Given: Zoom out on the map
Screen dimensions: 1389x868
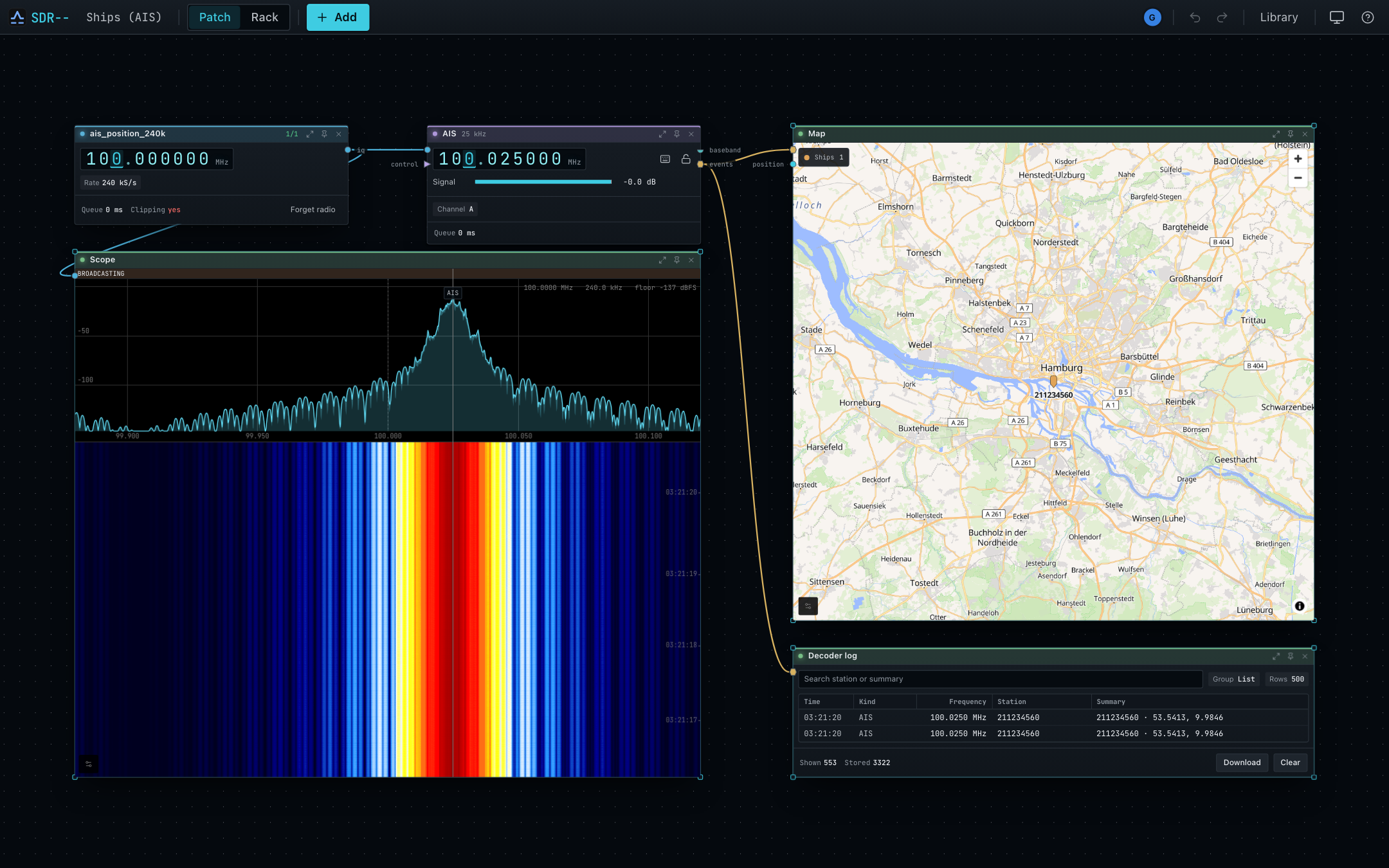Looking at the screenshot, I should (1298, 178).
